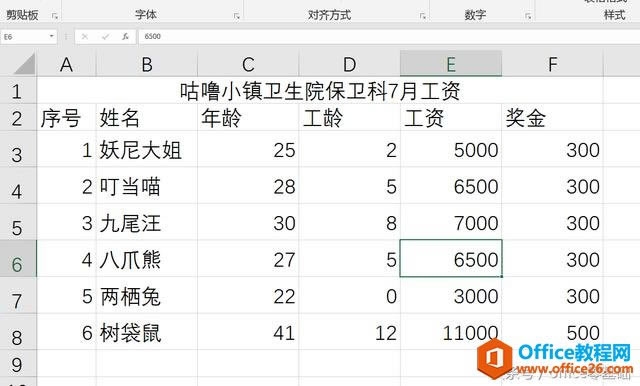Click the insert function fx icon
The width and height of the screenshot is (640, 386).
click(125, 36)
